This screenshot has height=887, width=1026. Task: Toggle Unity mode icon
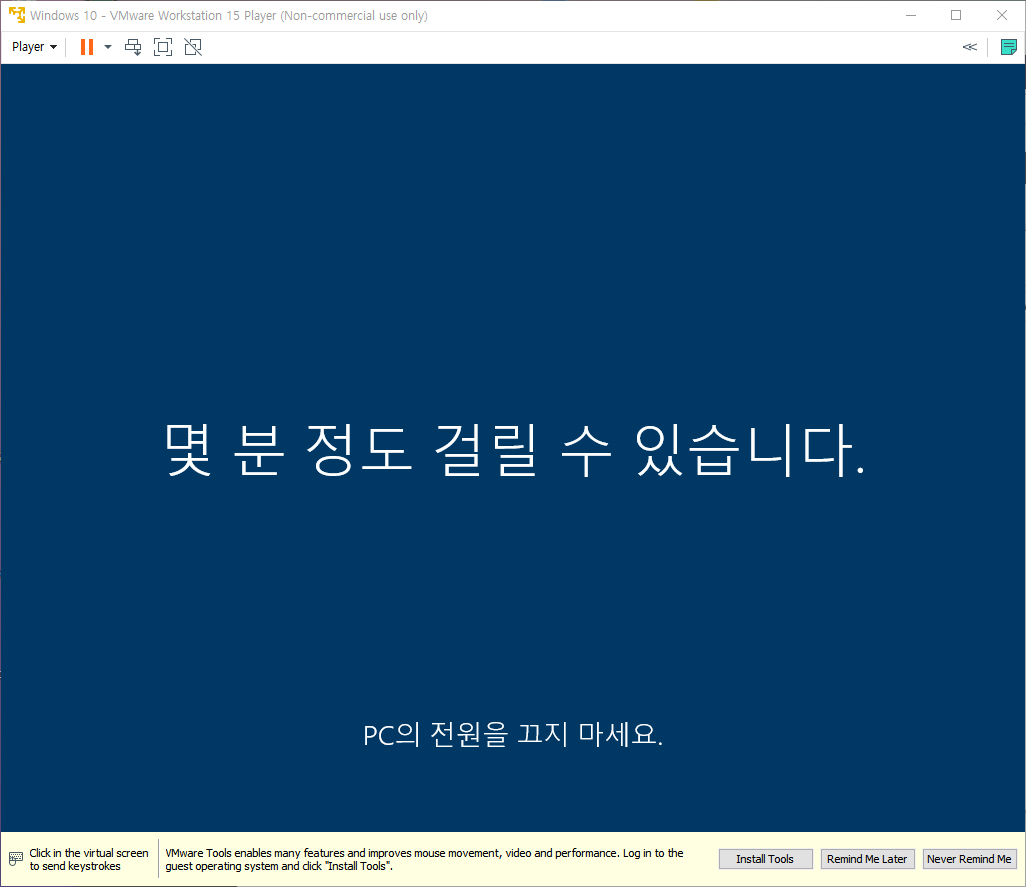[x=193, y=46]
